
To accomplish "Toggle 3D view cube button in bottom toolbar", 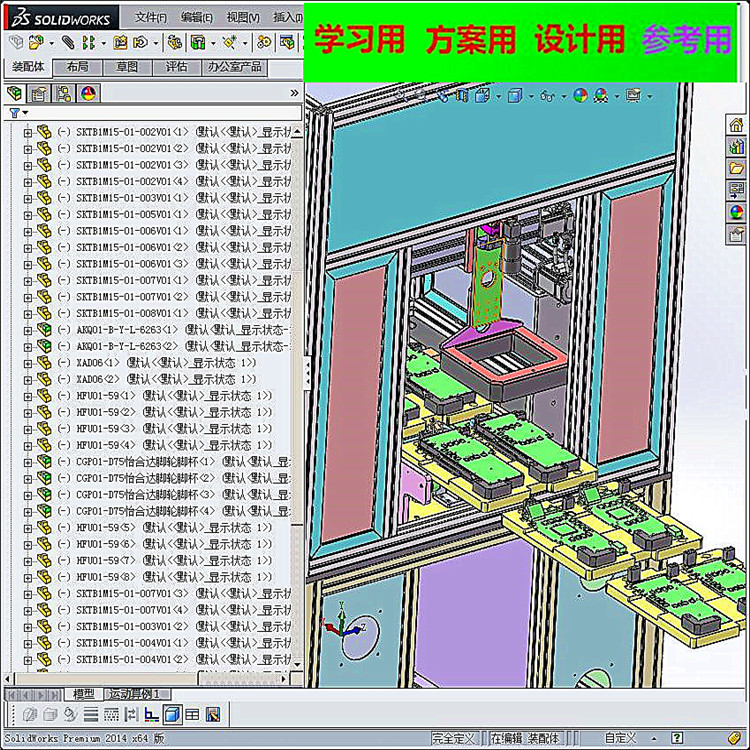I will pos(172,715).
